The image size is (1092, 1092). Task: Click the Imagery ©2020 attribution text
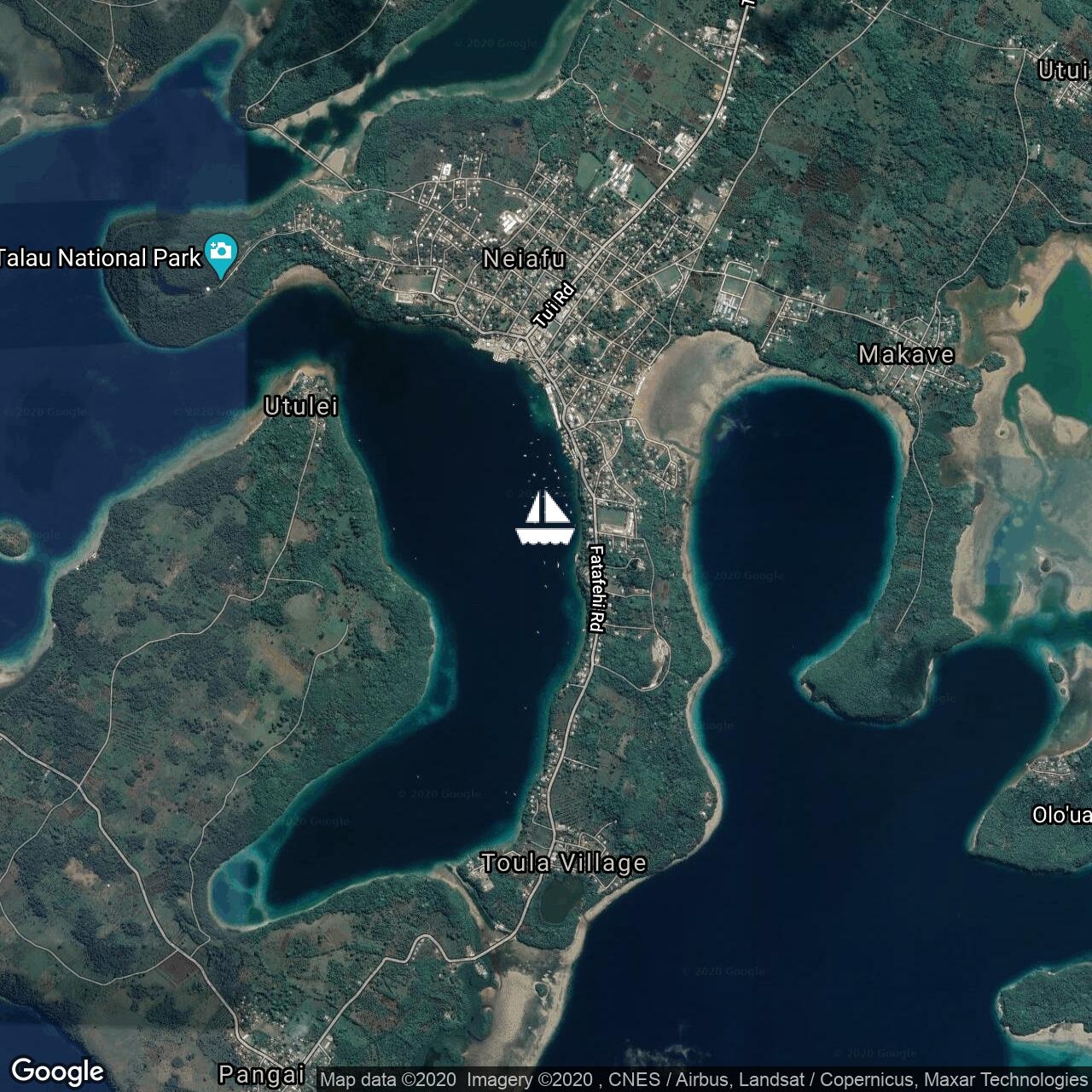pyautogui.click(x=531, y=1080)
